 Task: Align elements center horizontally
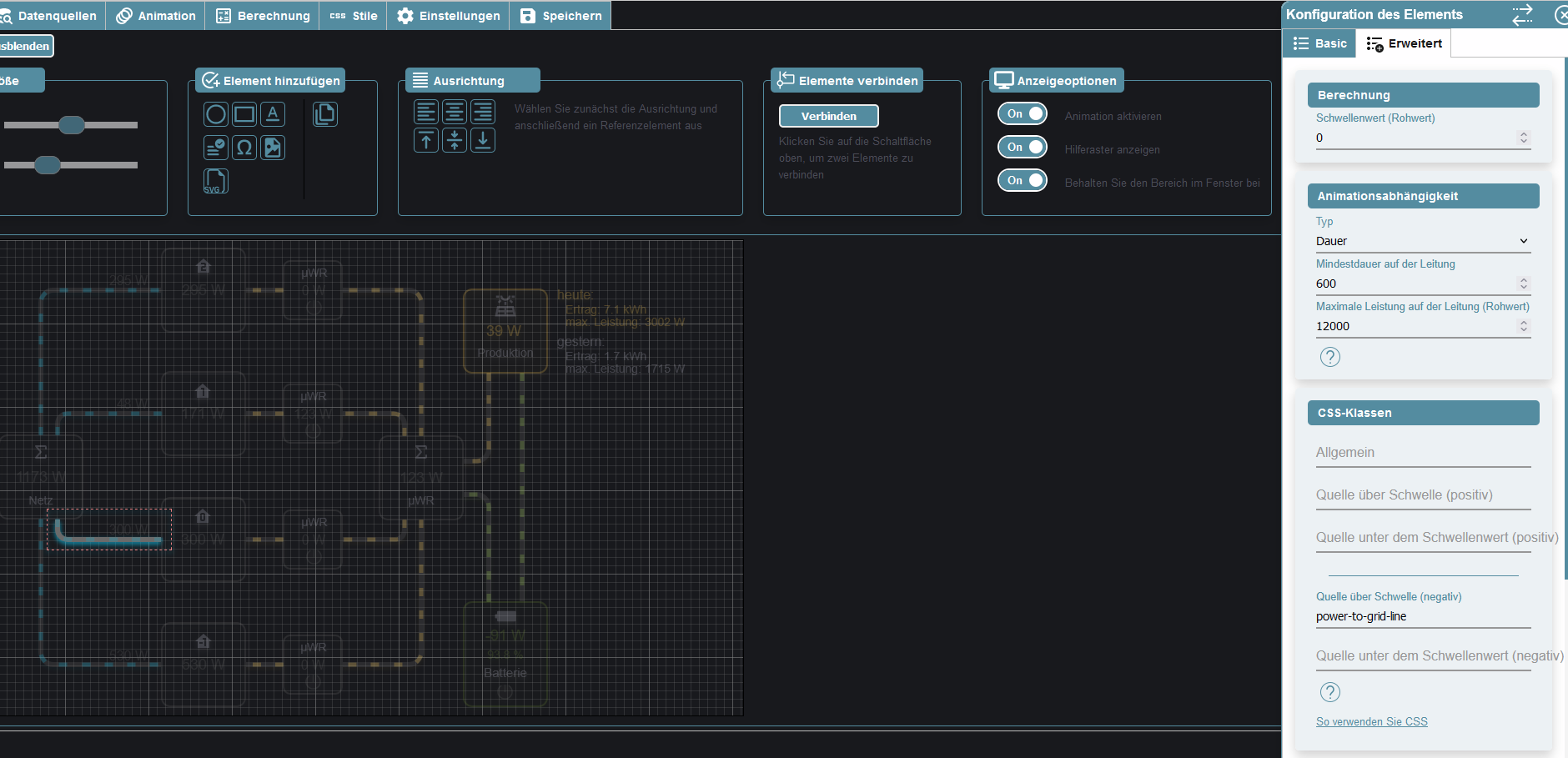pyautogui.click(x=455, y=112)
